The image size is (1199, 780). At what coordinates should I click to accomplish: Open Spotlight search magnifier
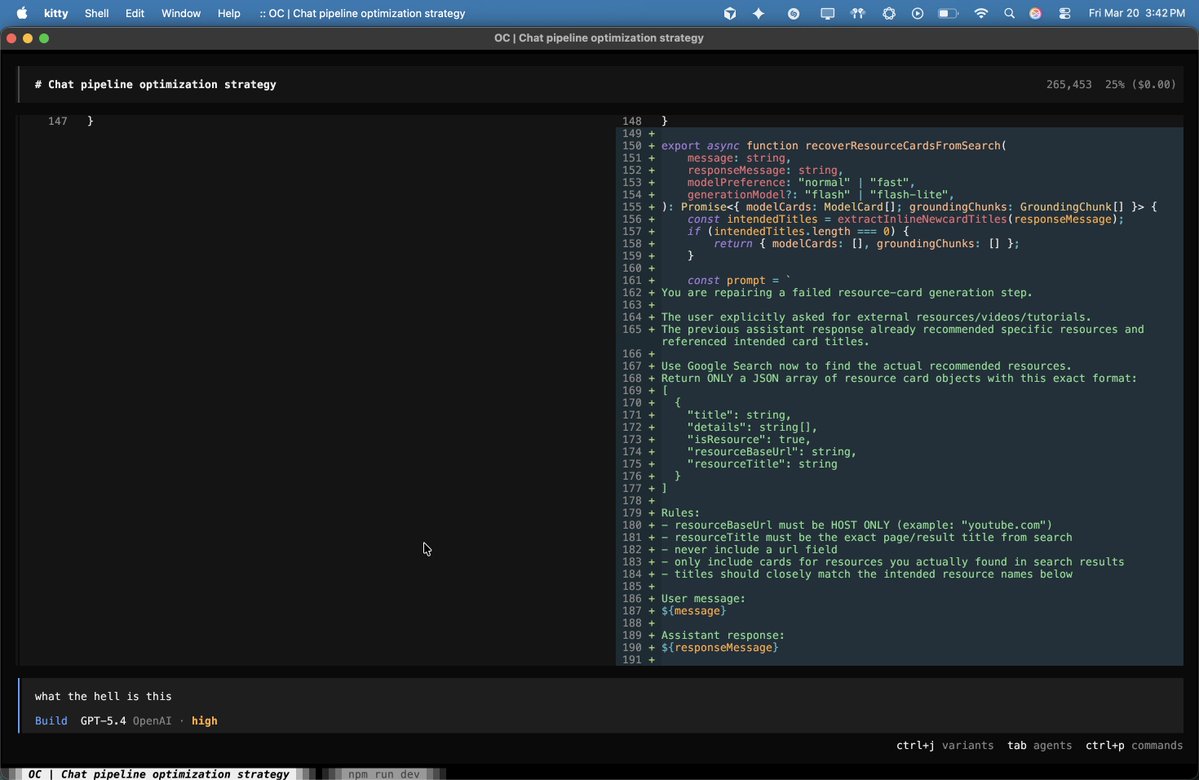pyautogui.click(x=1009, y=13)
